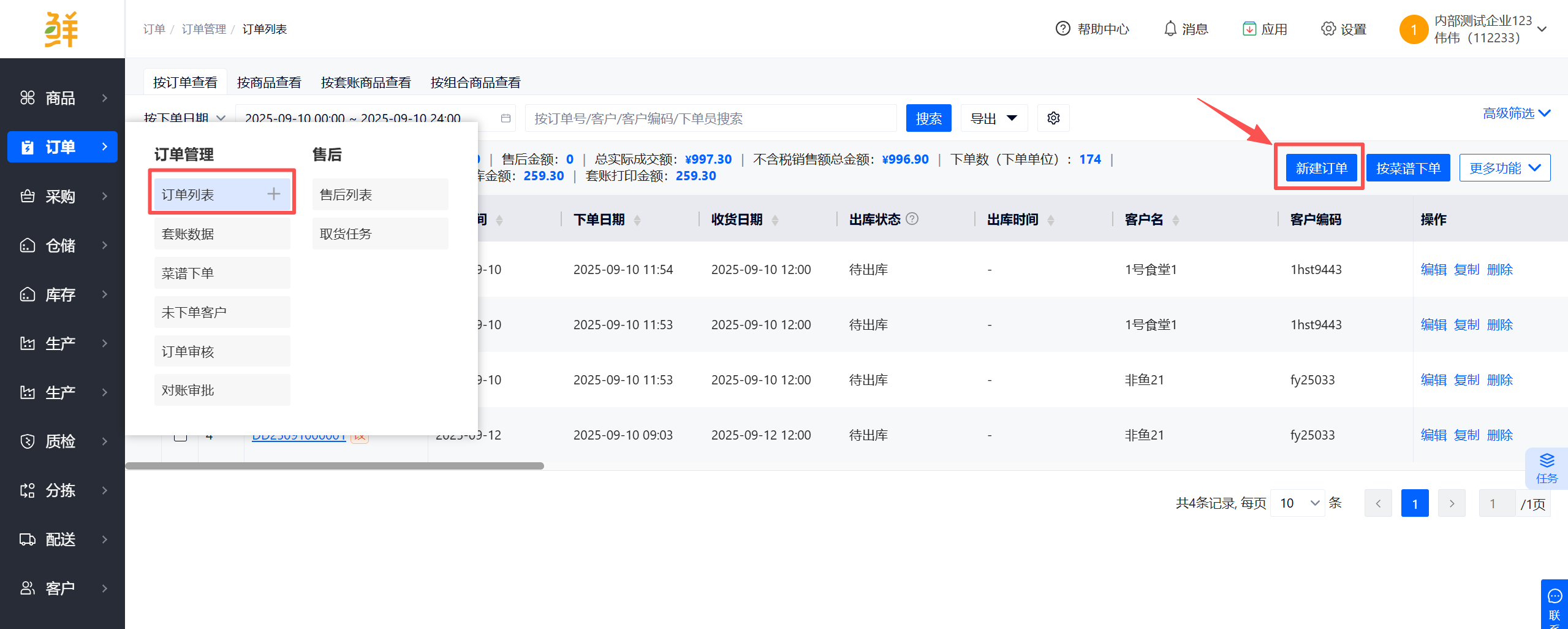Click the horizontal table scrollbar

pos(335,466)
